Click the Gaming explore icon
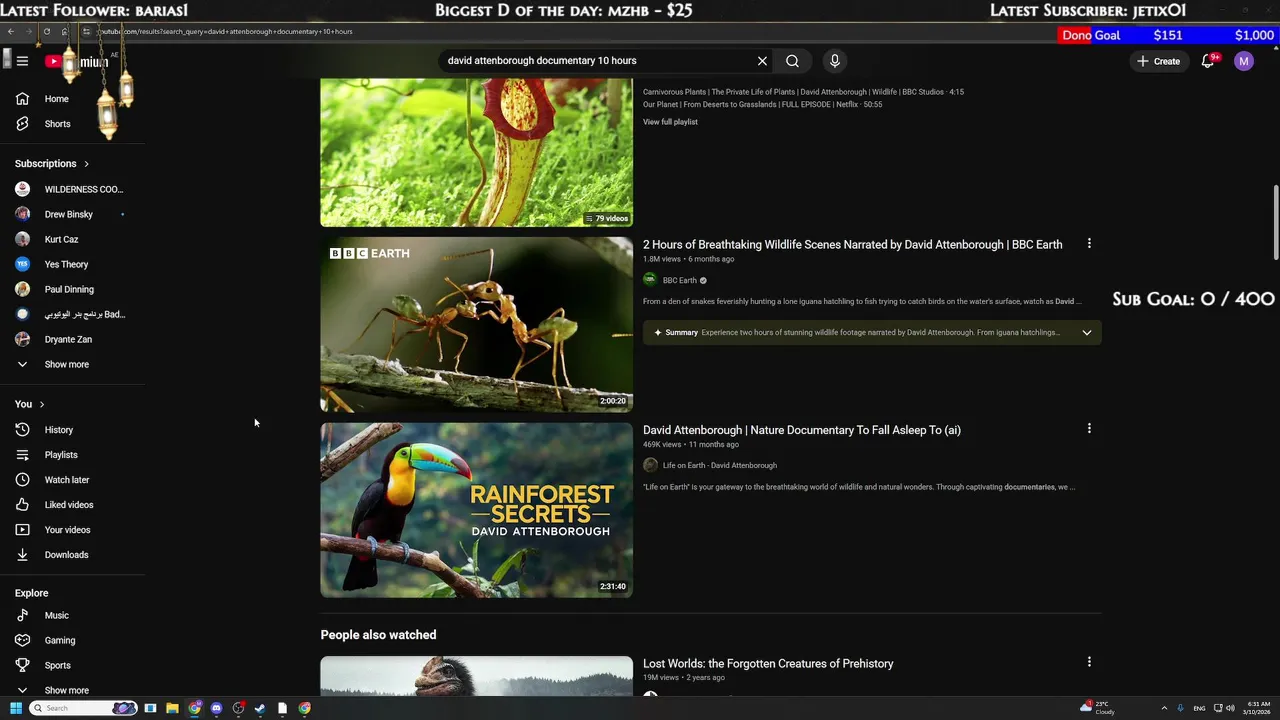 22,641
